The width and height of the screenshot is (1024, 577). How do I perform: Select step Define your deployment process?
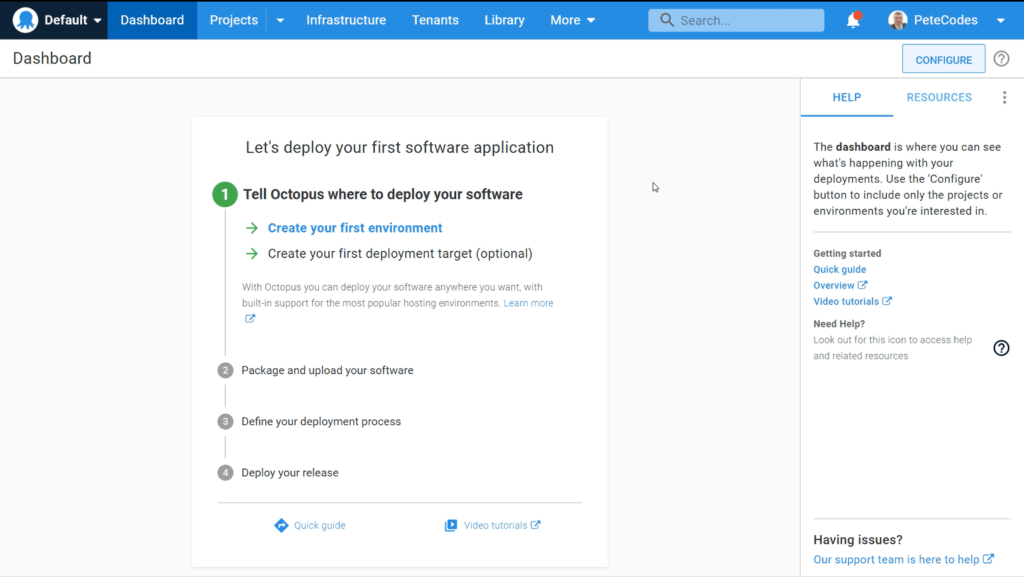coord(321,422)
